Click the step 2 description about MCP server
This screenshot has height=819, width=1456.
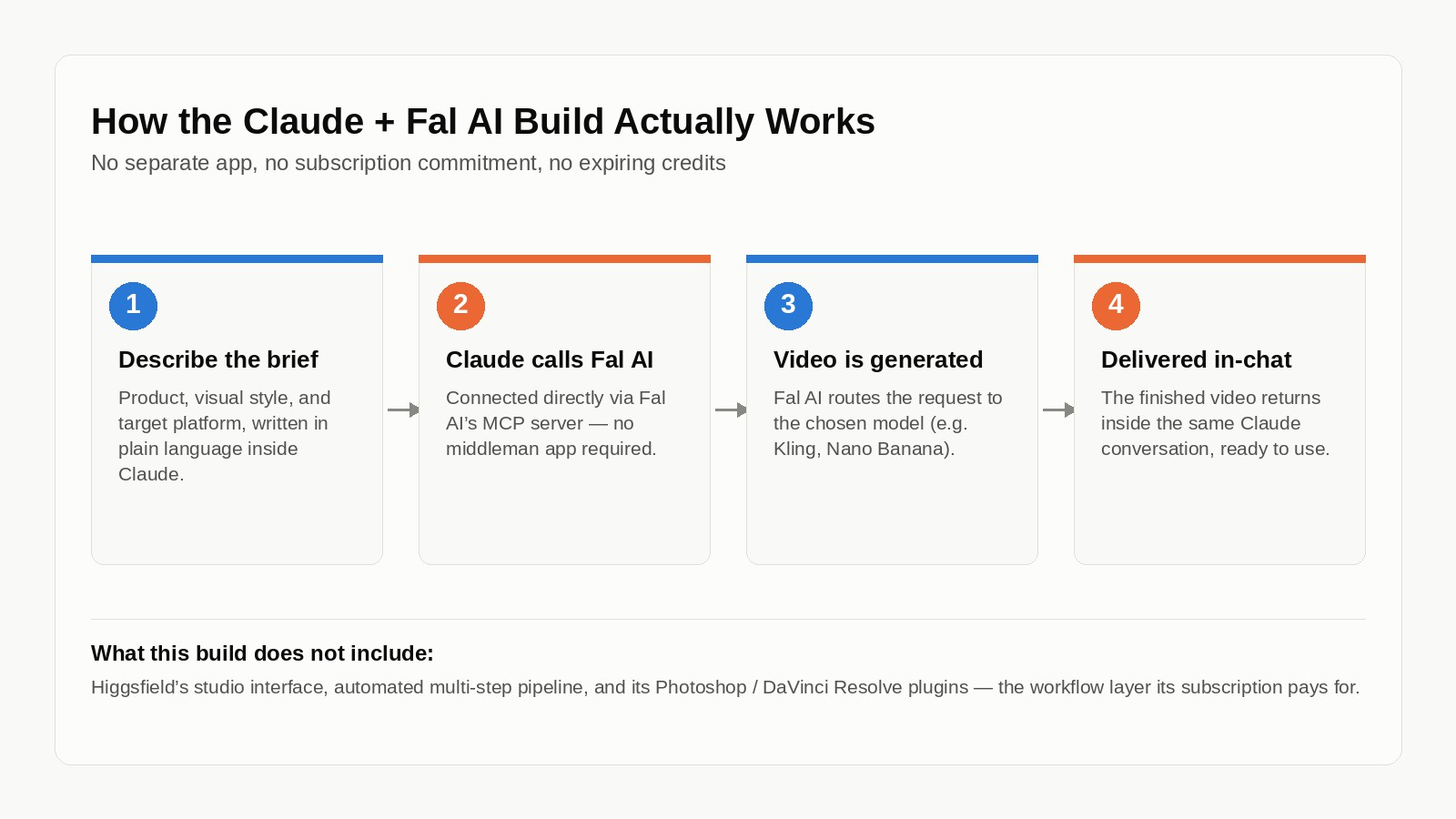tap(555, 423)
